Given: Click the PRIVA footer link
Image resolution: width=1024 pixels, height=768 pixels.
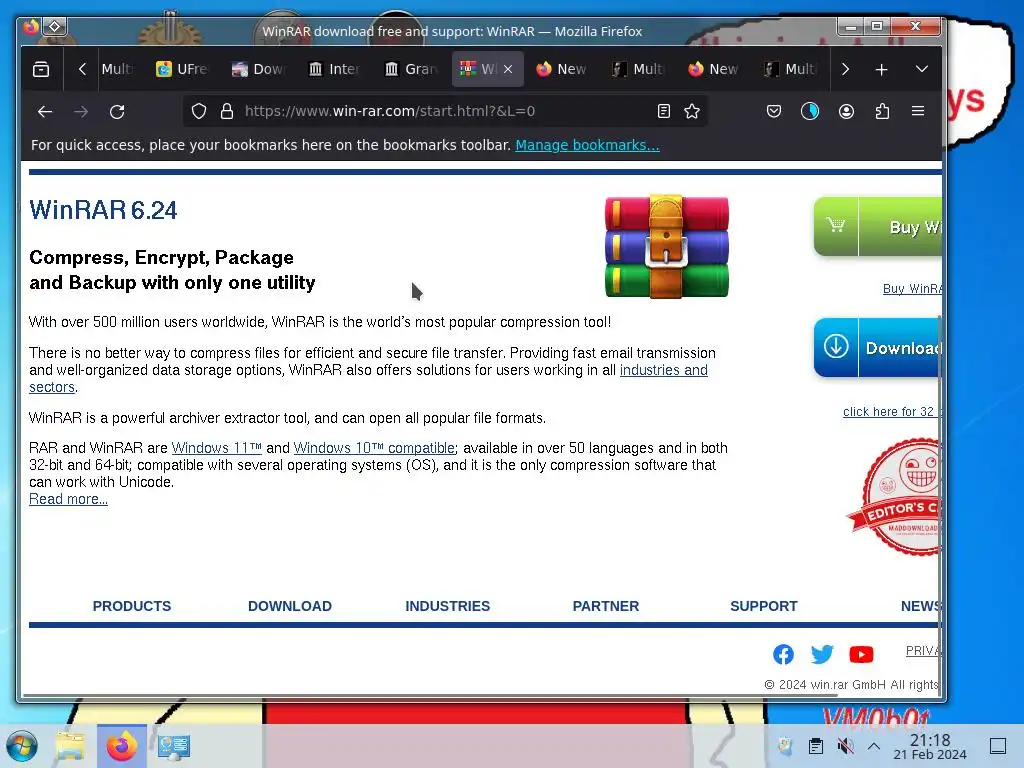Looking at the screenshot, I should coord(923,650).
